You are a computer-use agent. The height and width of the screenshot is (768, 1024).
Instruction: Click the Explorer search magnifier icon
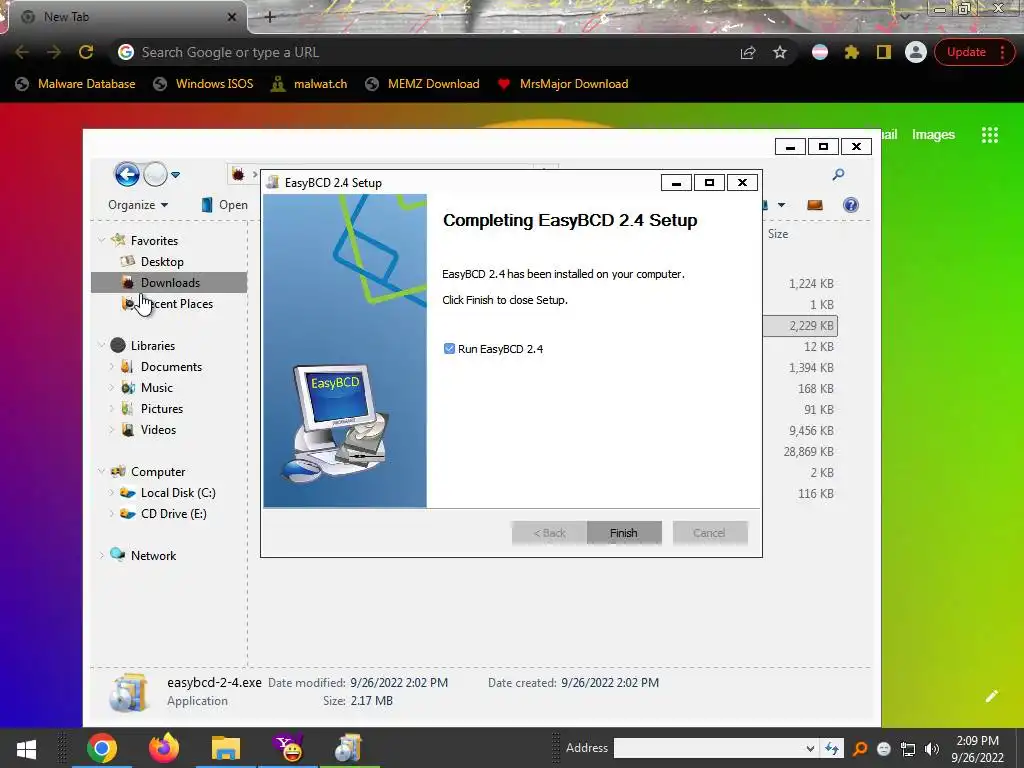[838, 174]
